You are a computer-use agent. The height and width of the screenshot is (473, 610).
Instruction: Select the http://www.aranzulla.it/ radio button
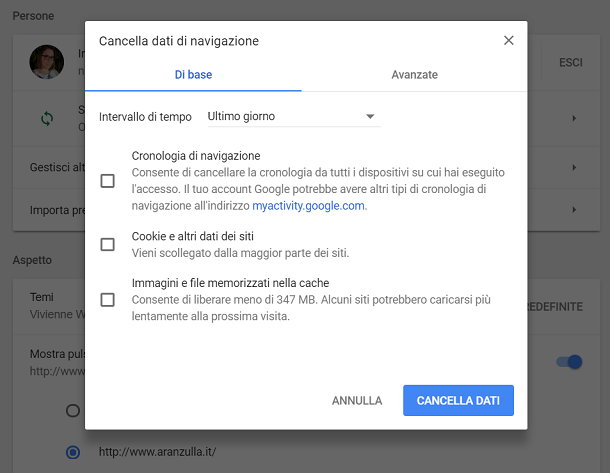coord(73,452)
